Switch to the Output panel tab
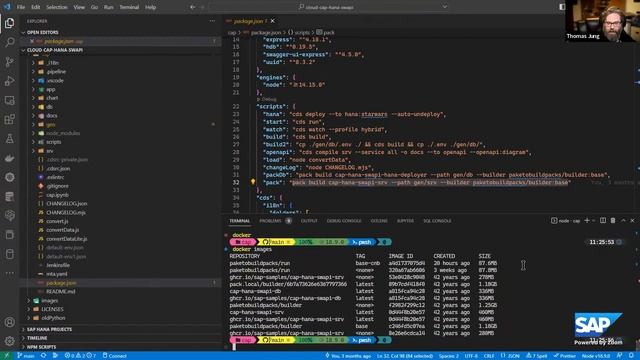The height and width of the screenshot is (360, 640). pyautogui.click(x=309, y=221)
